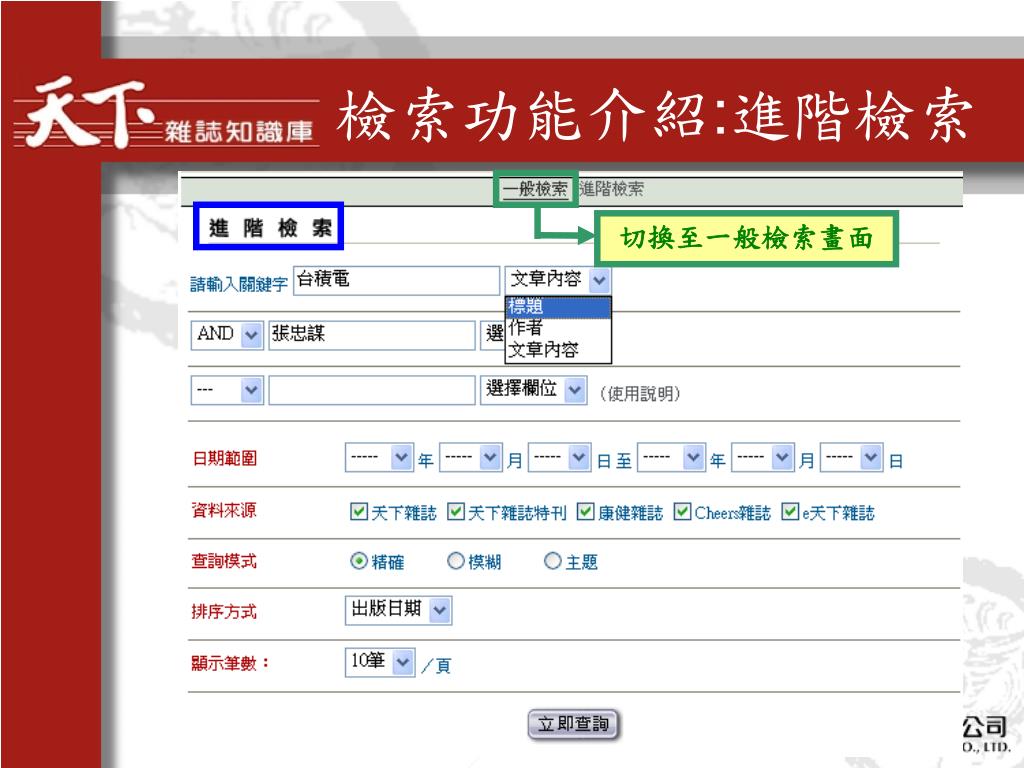The height and width of the screenshot is (768, 1024).
Task: Choose 文章內容 in the open dropdown list
Action: pos(558,350)
